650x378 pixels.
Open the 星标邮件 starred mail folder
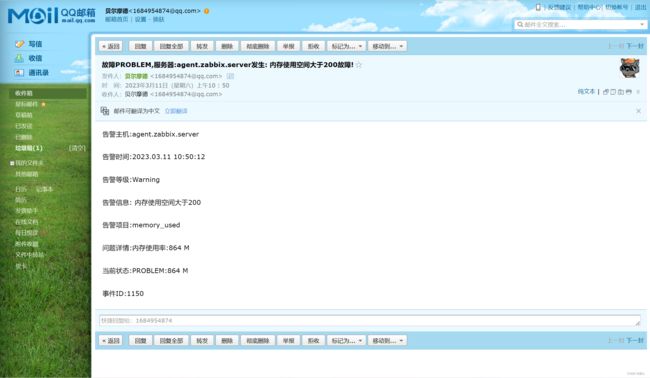pyautogui.click(x=27, y=104)
